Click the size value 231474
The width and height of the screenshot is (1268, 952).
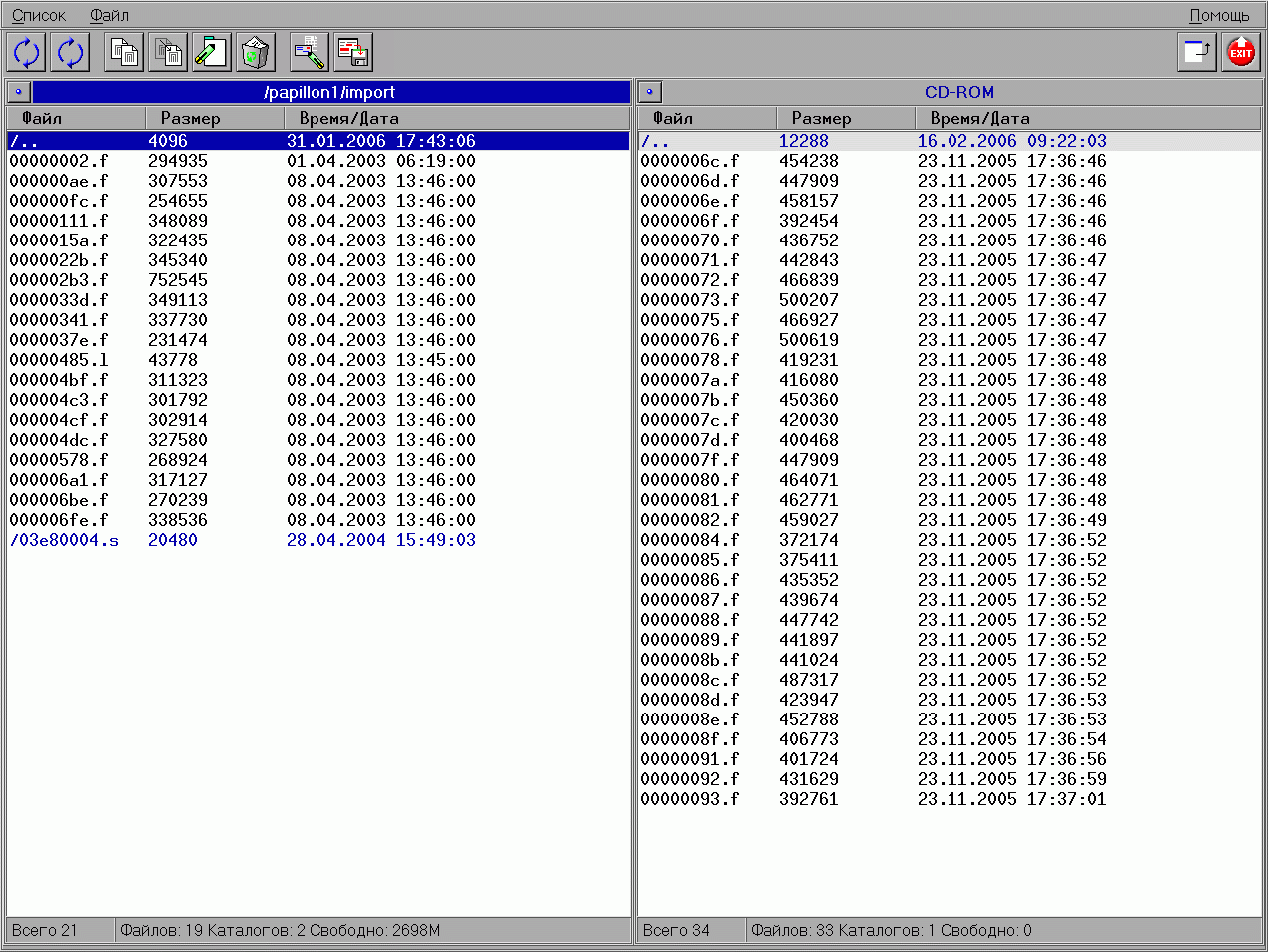178,340
